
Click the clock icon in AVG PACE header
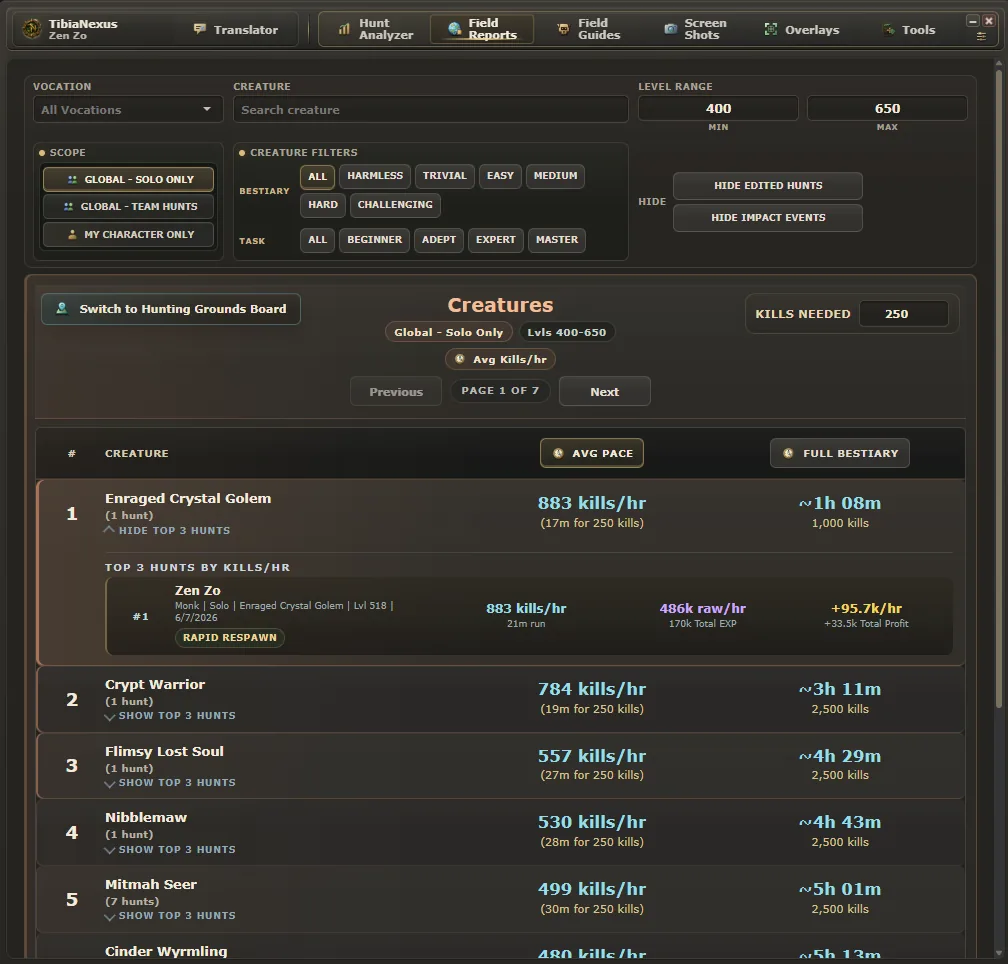pyautogui.click(x=558, y=453)
